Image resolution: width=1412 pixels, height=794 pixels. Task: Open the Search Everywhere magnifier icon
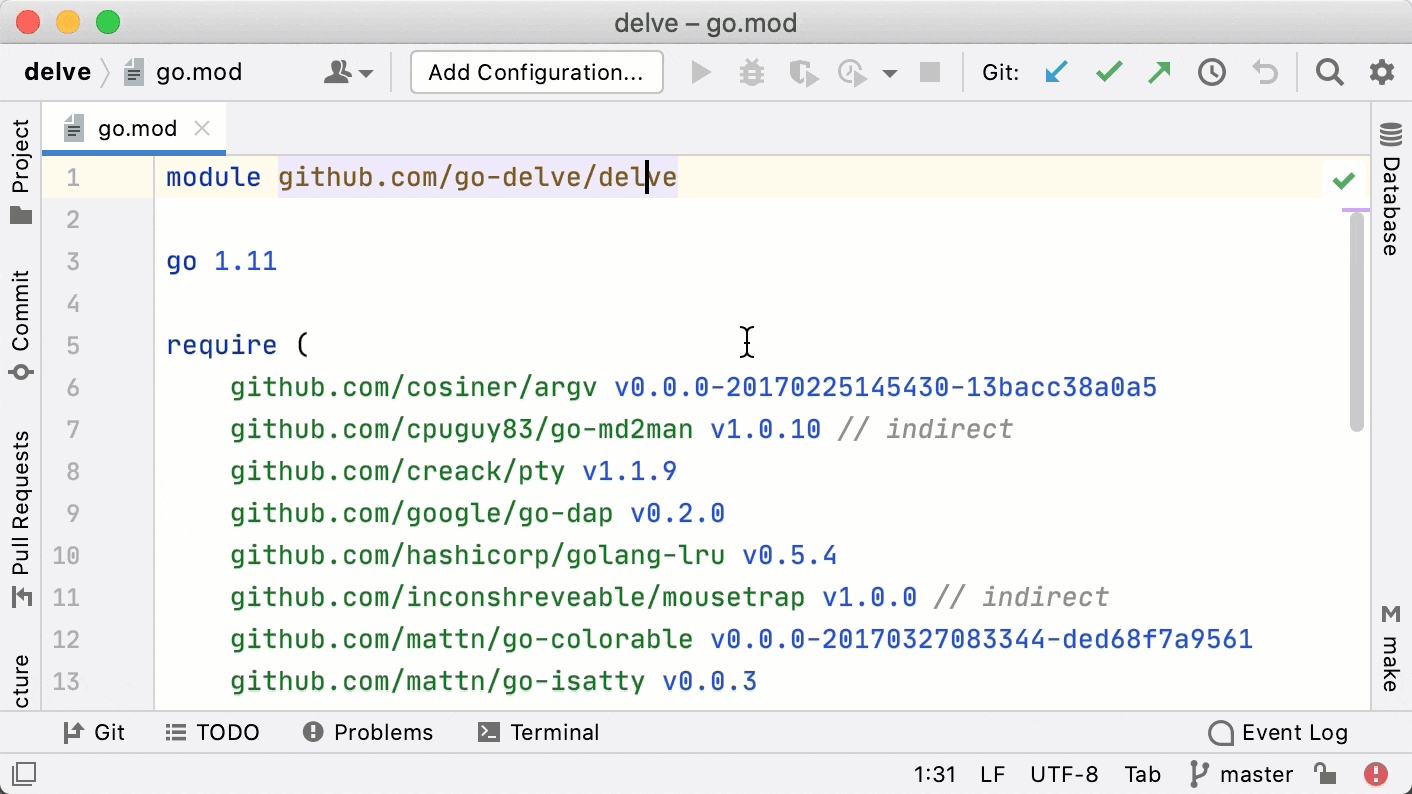(1329, 71)
